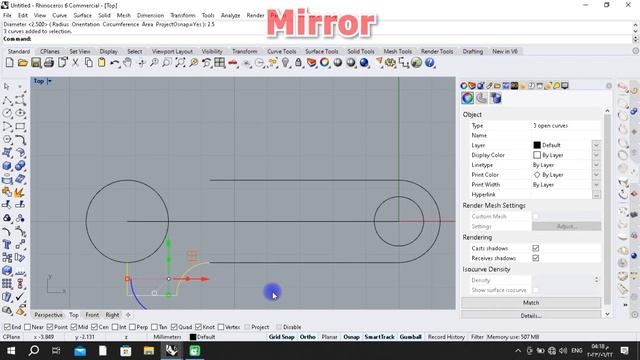Switch to the Solid Tools toolbar tab

(361, 51)
